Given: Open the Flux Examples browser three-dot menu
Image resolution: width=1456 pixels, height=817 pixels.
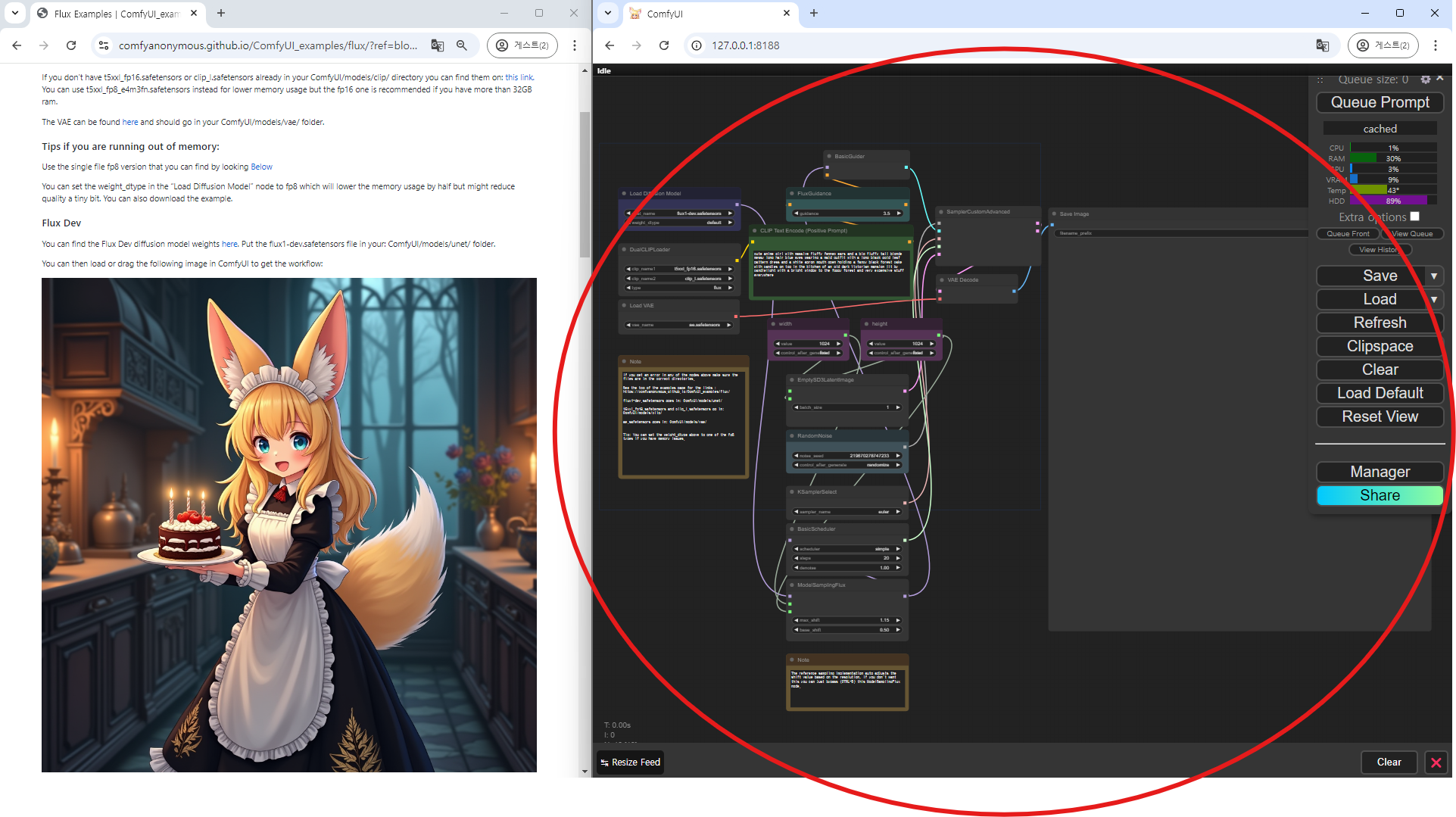Looking at the screenshot, I should [x=575, y=45].
